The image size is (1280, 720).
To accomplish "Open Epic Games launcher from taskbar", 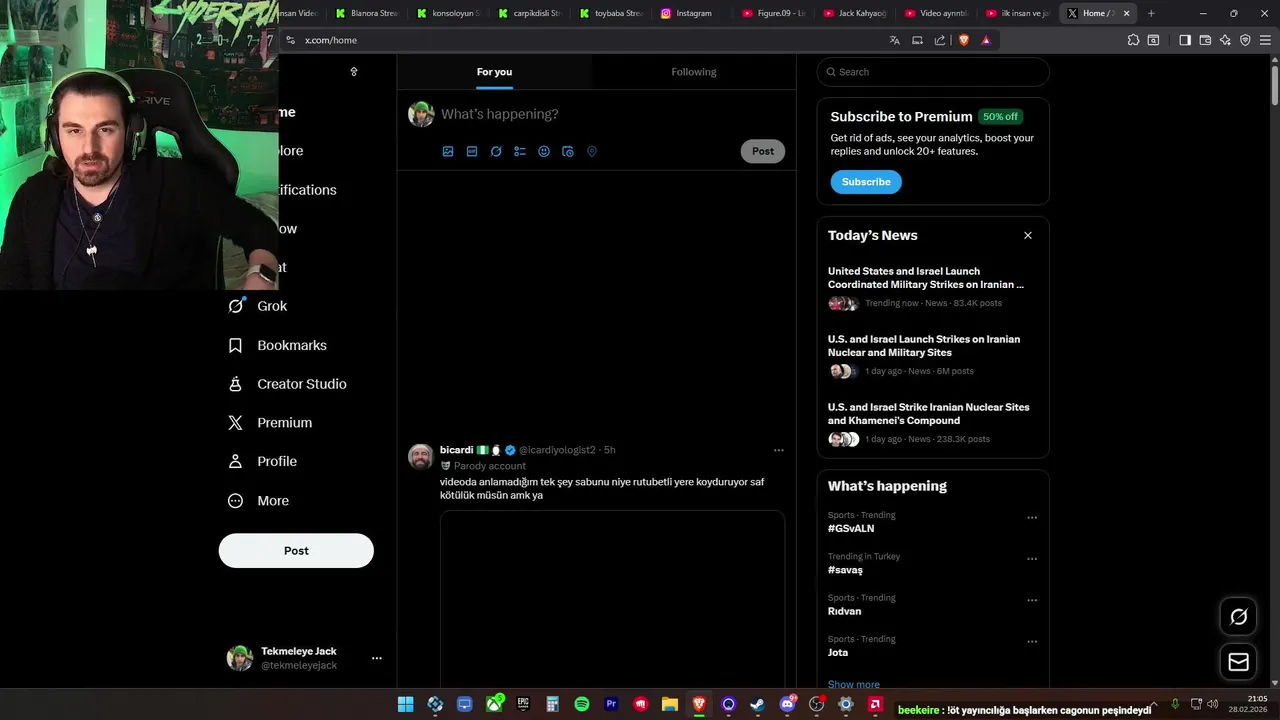I will (523, 704).
